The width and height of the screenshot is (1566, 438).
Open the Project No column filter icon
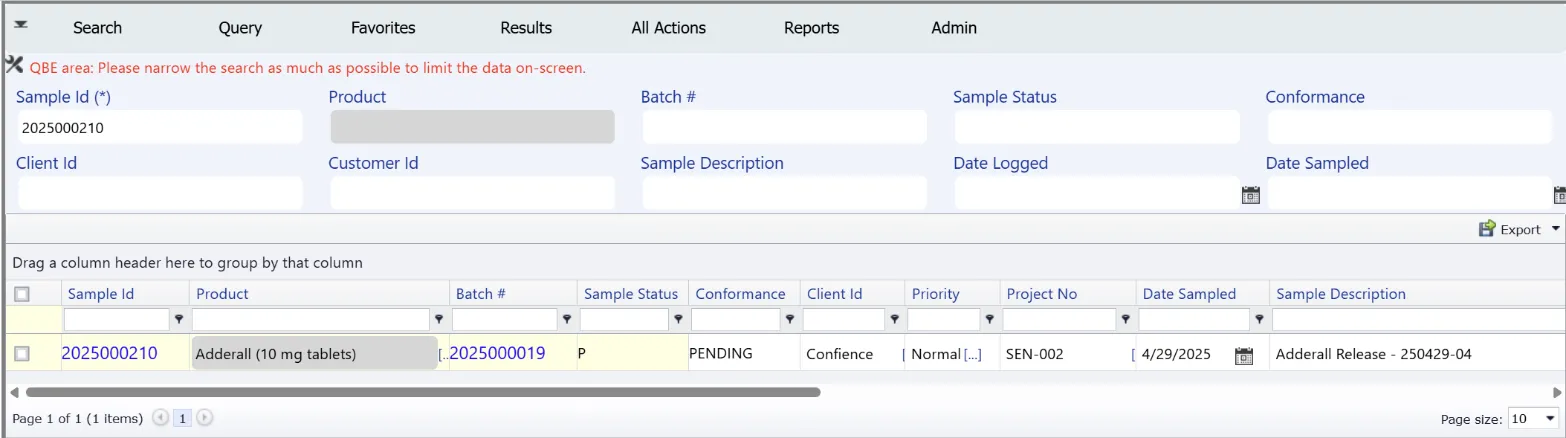click(x=1125, y=319)
